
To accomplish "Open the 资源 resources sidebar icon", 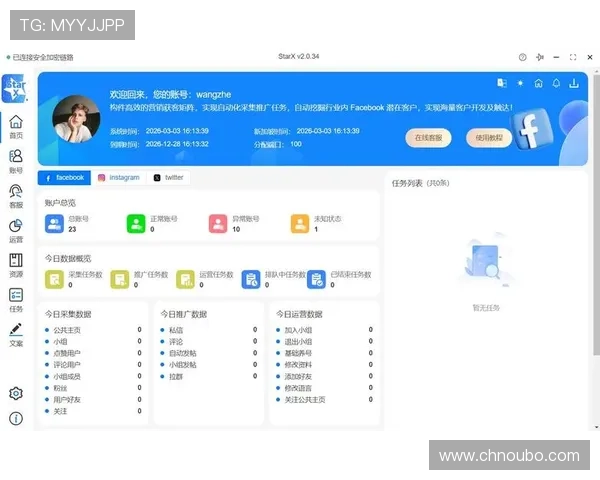I will click(x=16, y=266).
